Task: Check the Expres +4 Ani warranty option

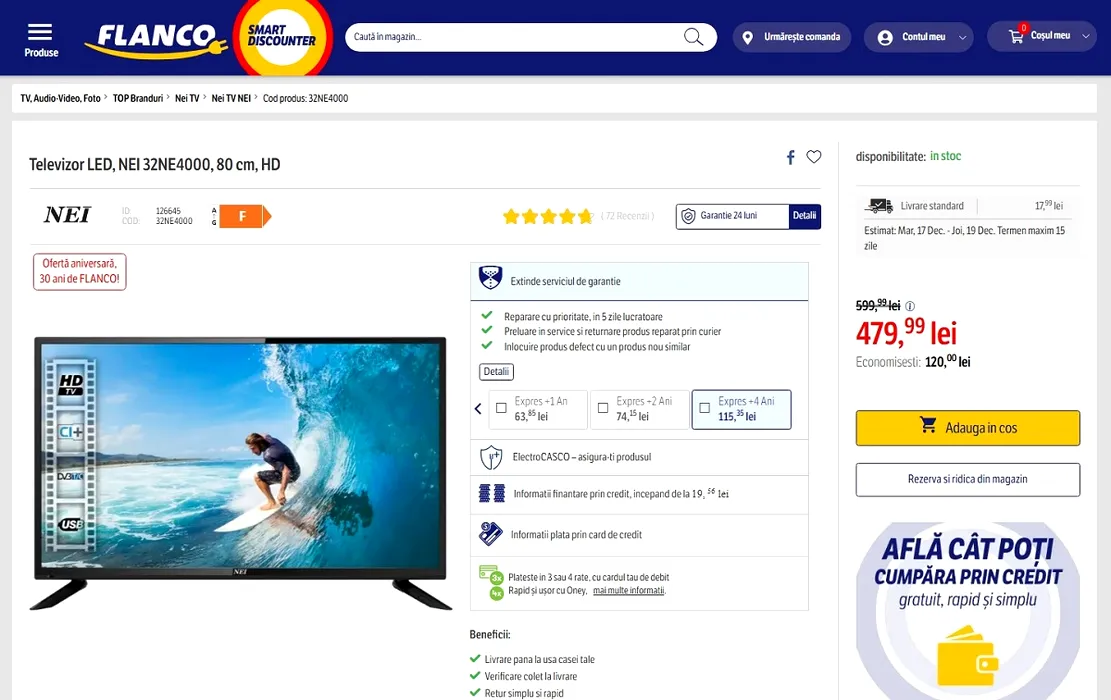Action: coord(704,408)
